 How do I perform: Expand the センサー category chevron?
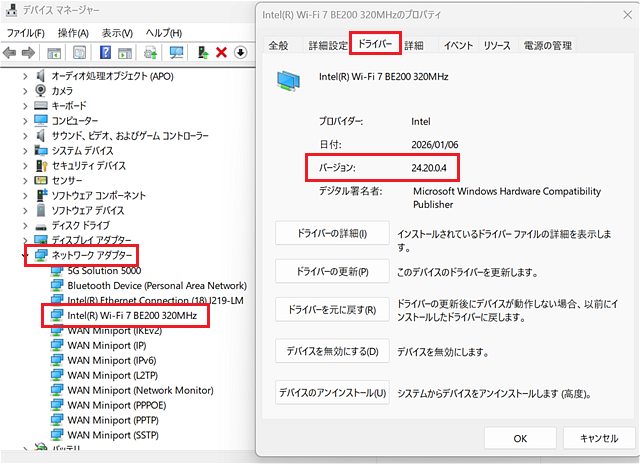(25, 180)
